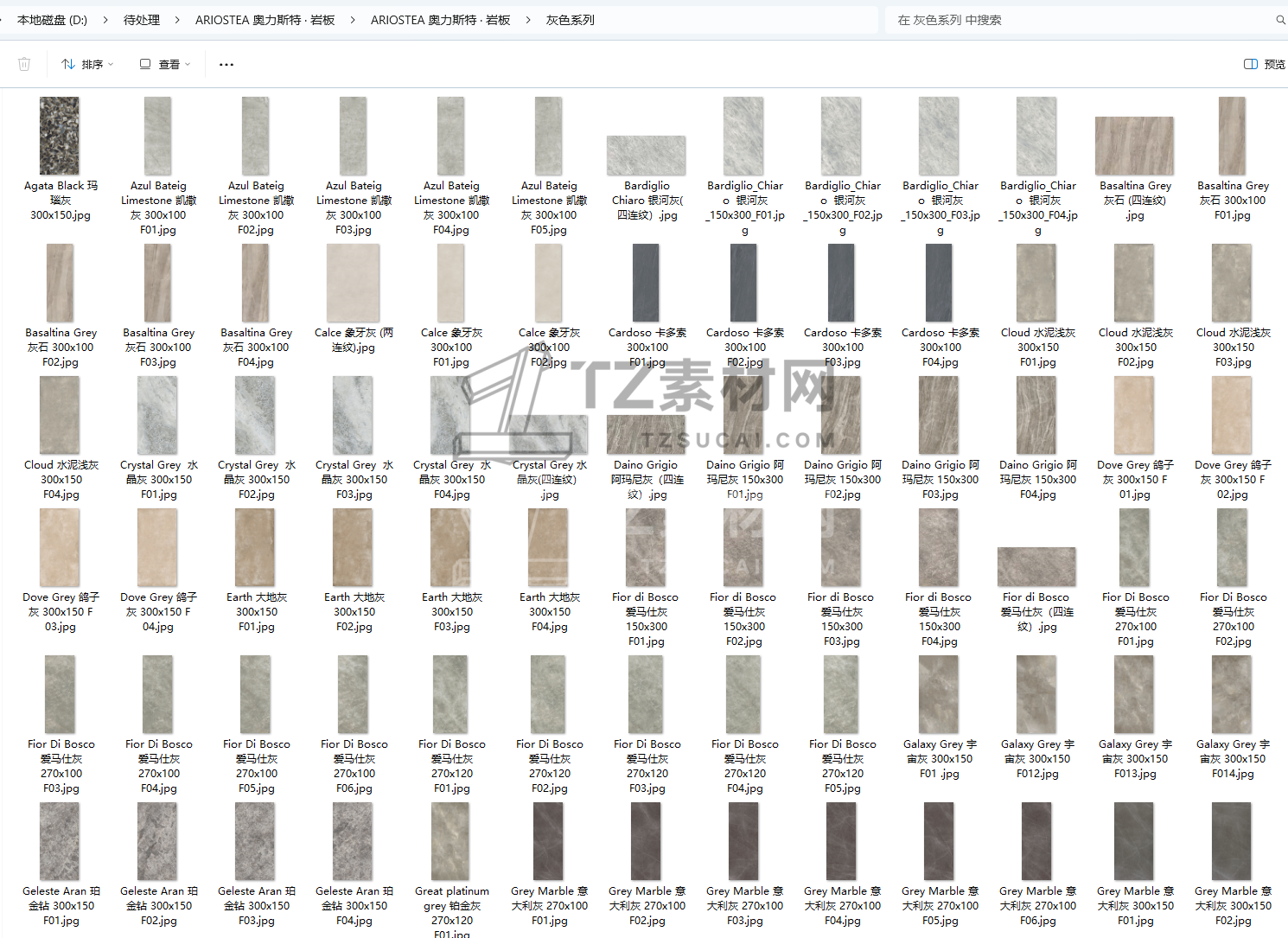
Task: Click file name Grey Marble 意大利灰 270x100 F04.jpg
Action: 843,906
